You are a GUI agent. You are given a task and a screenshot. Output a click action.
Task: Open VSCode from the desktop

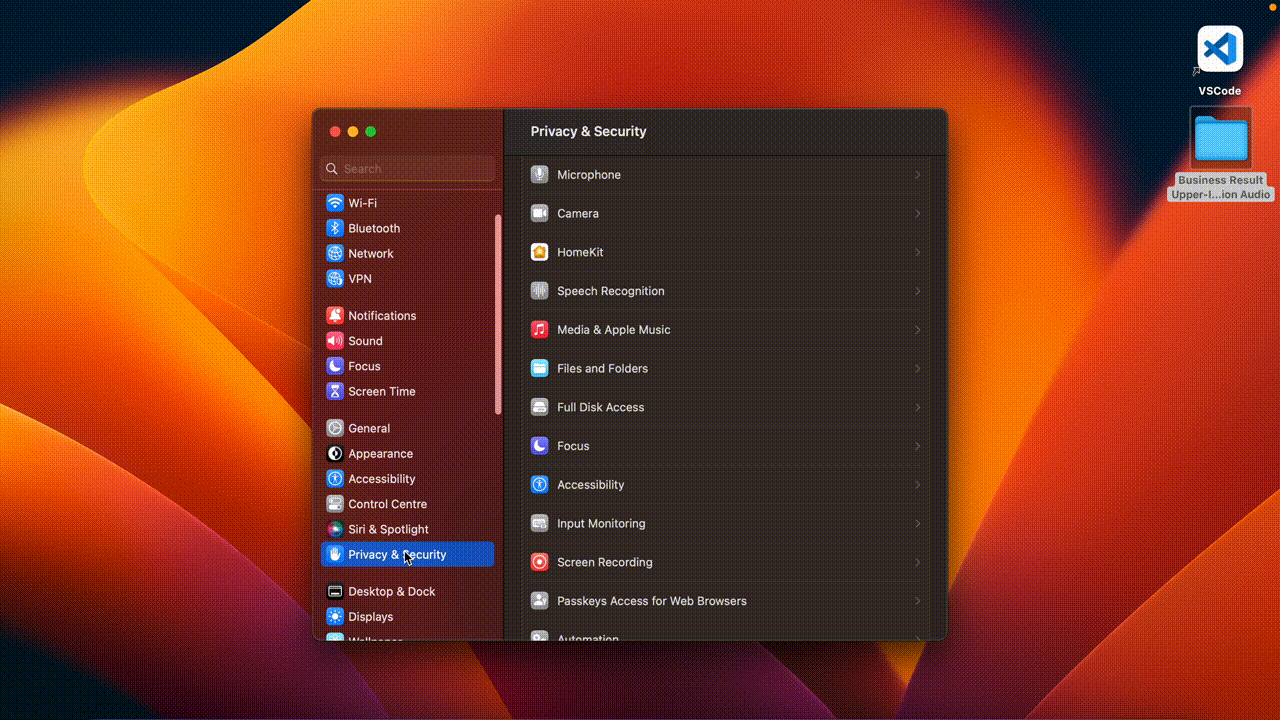(x=1219, y=50)
